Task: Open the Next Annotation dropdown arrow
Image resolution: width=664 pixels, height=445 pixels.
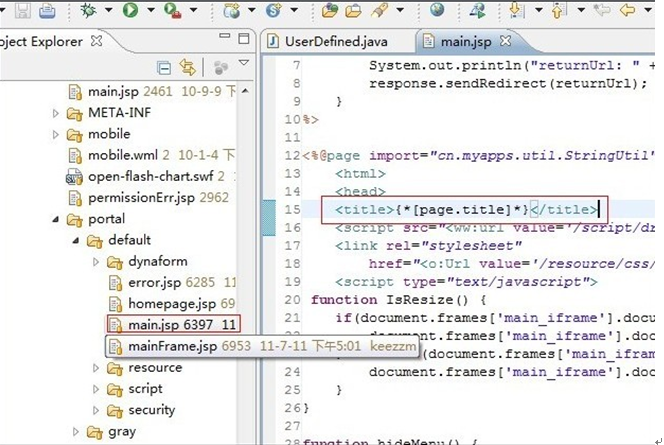Action: click(539, 10)
